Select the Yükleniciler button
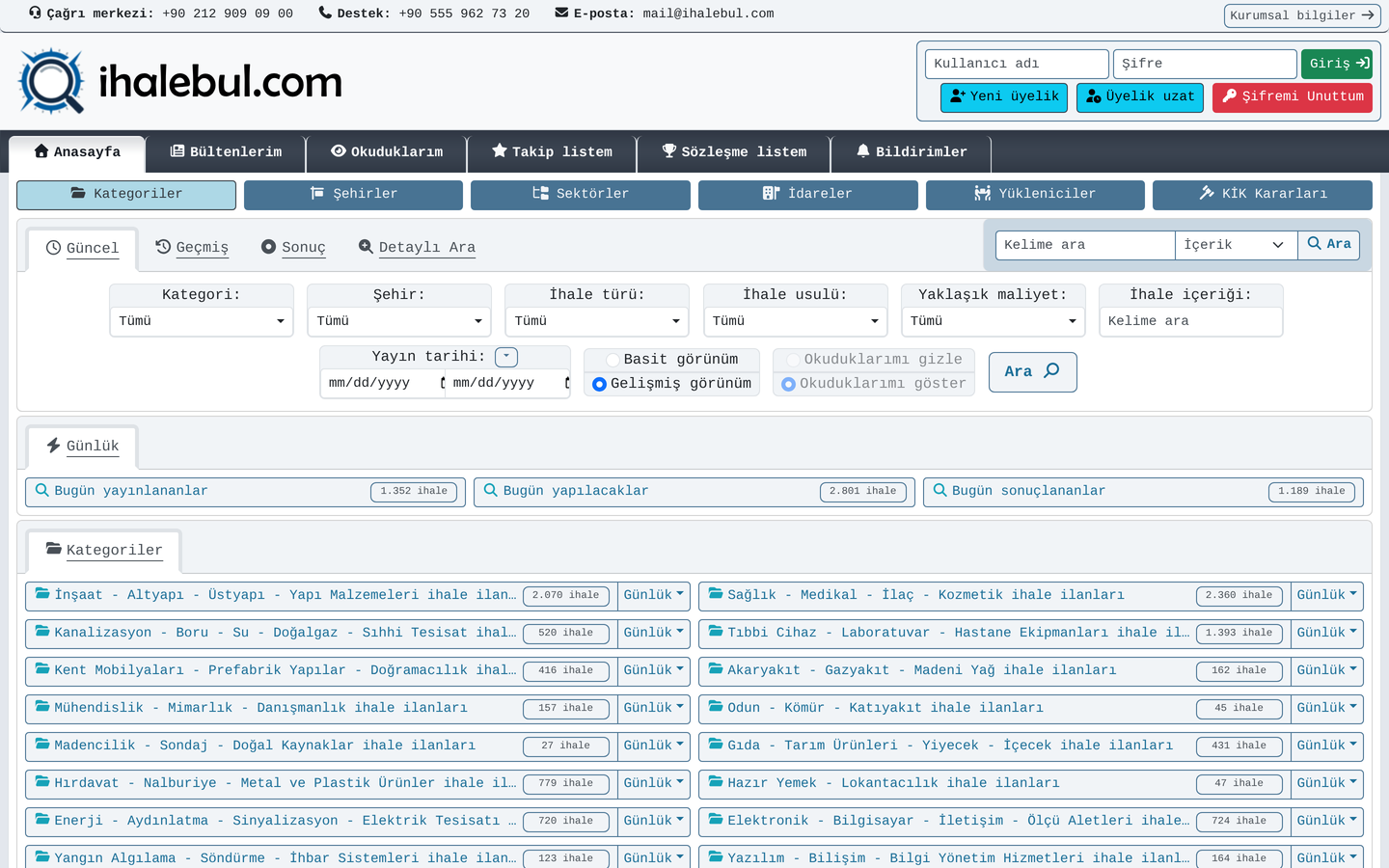 tap(1035, 195)
